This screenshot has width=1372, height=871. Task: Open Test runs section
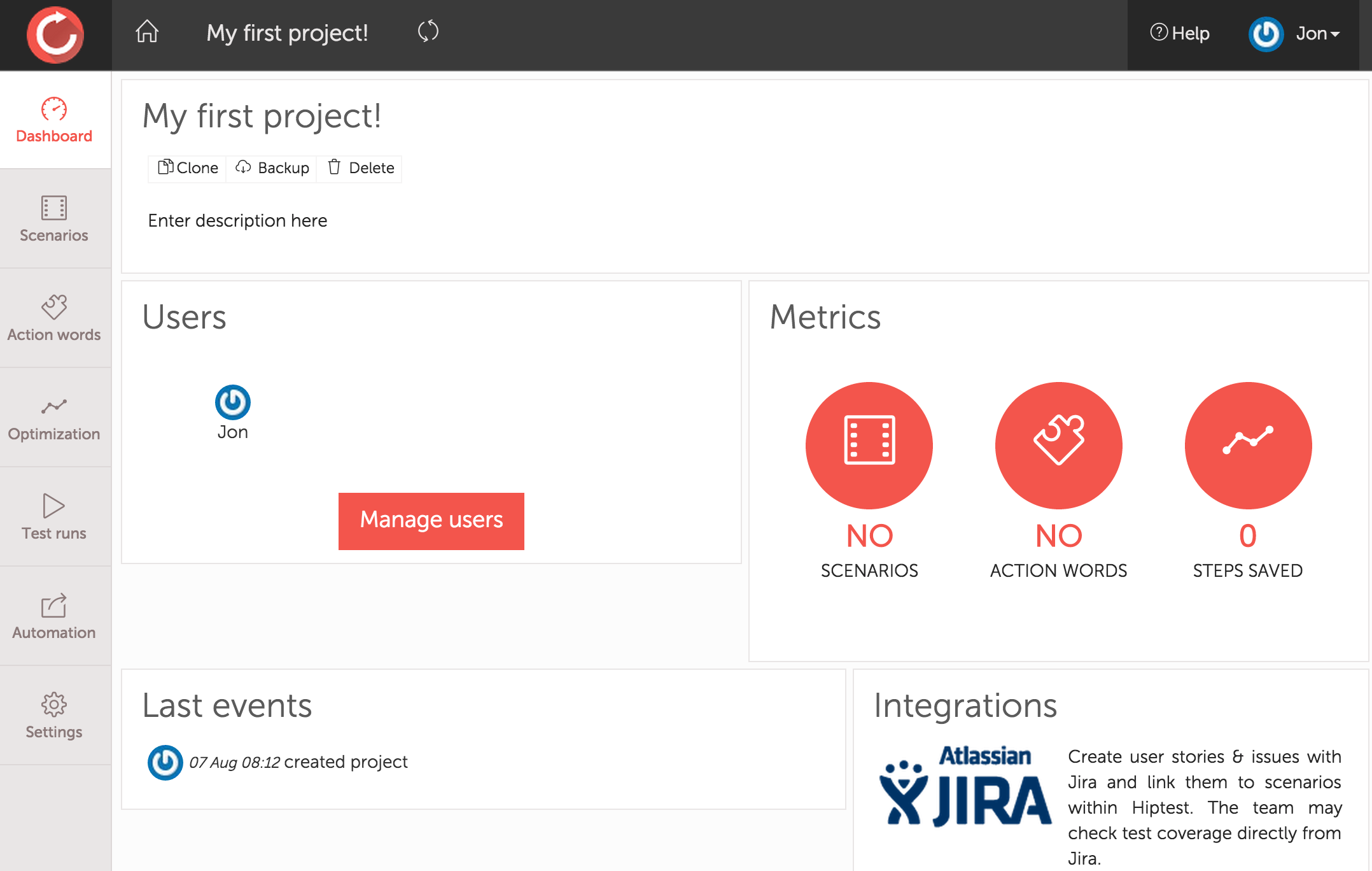(x=54, y=517)
